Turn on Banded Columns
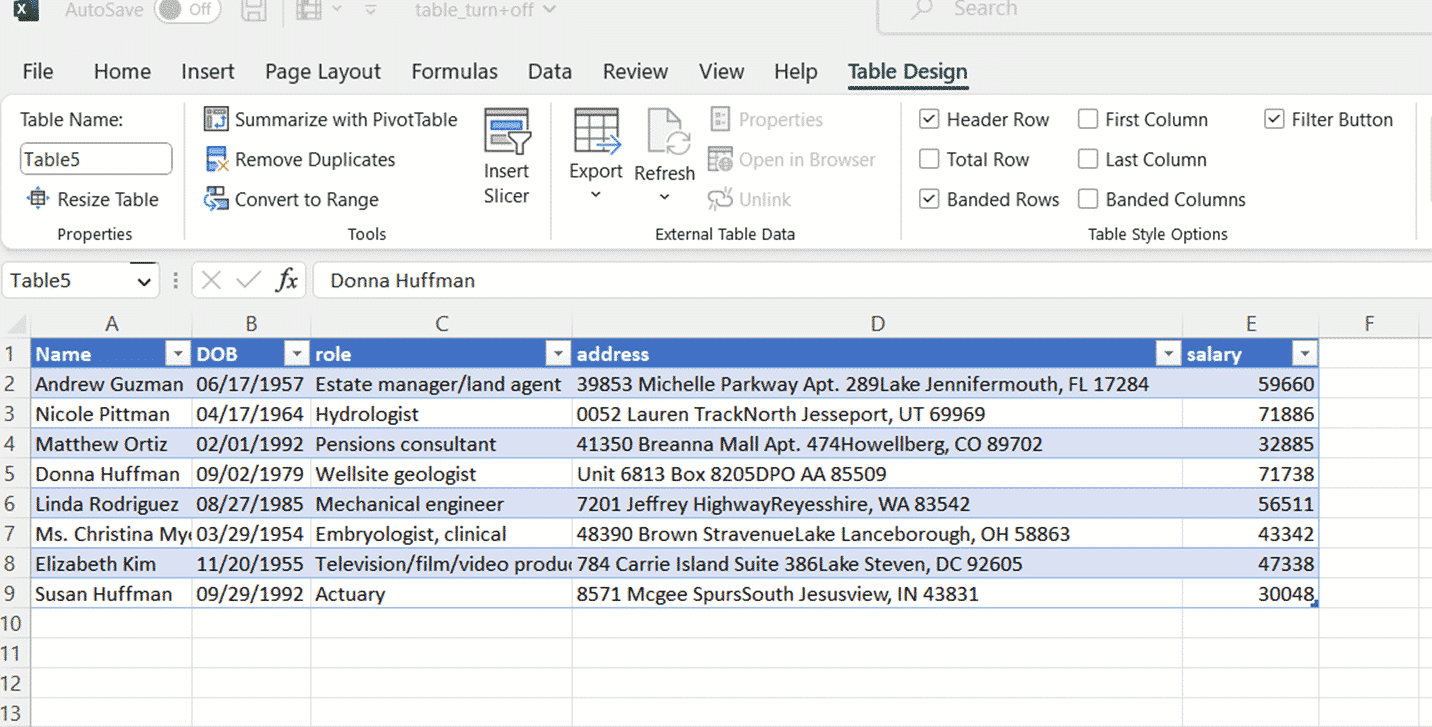The width and height of the screenshot is (1432, 727). 1088,200
